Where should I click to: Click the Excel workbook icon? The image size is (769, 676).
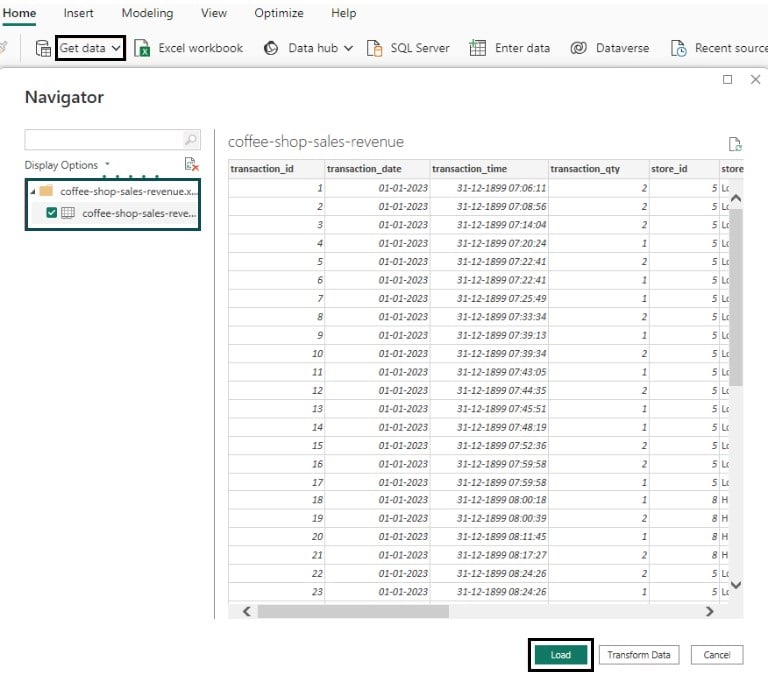pos(142,49)
